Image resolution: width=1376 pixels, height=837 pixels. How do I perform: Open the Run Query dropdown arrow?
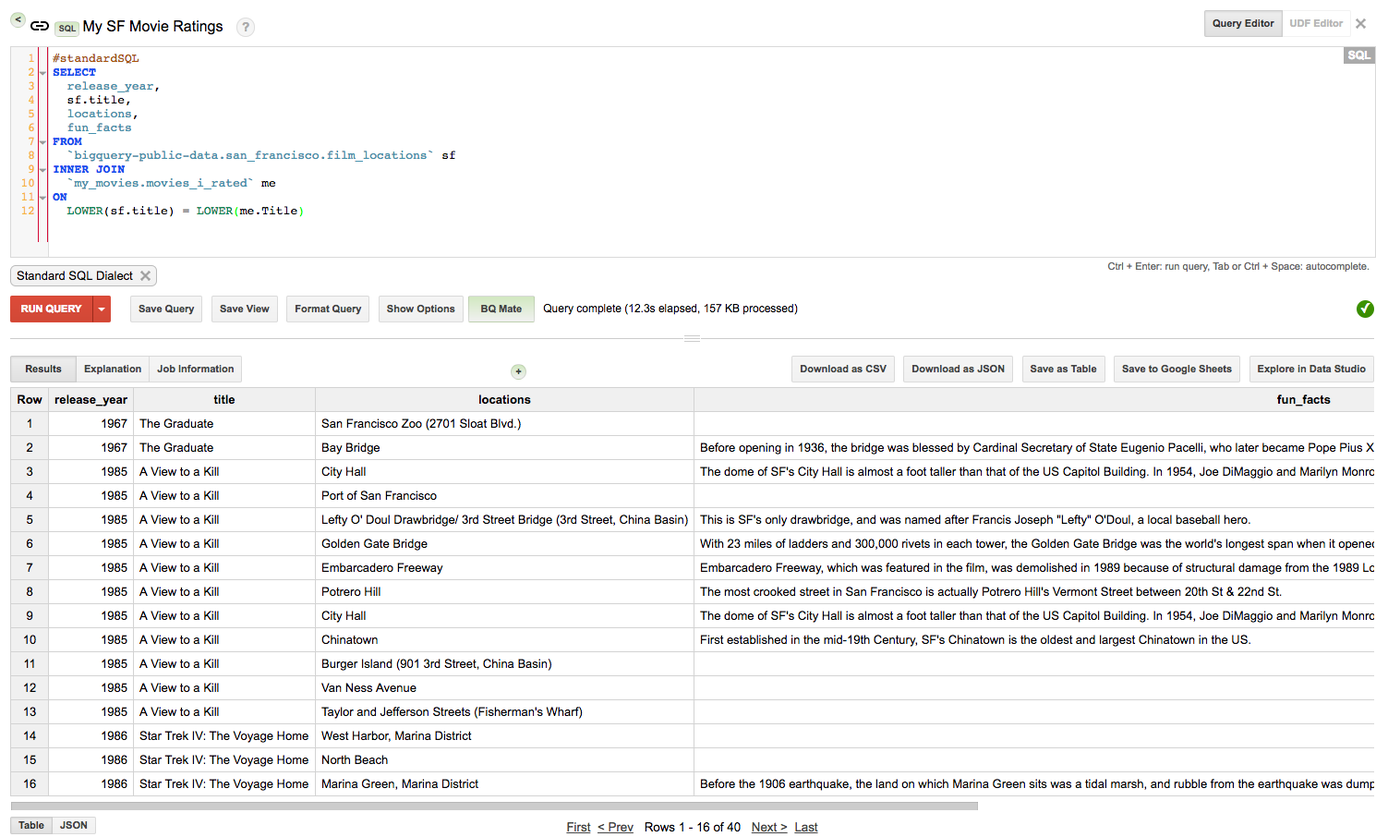coord(101,309)
